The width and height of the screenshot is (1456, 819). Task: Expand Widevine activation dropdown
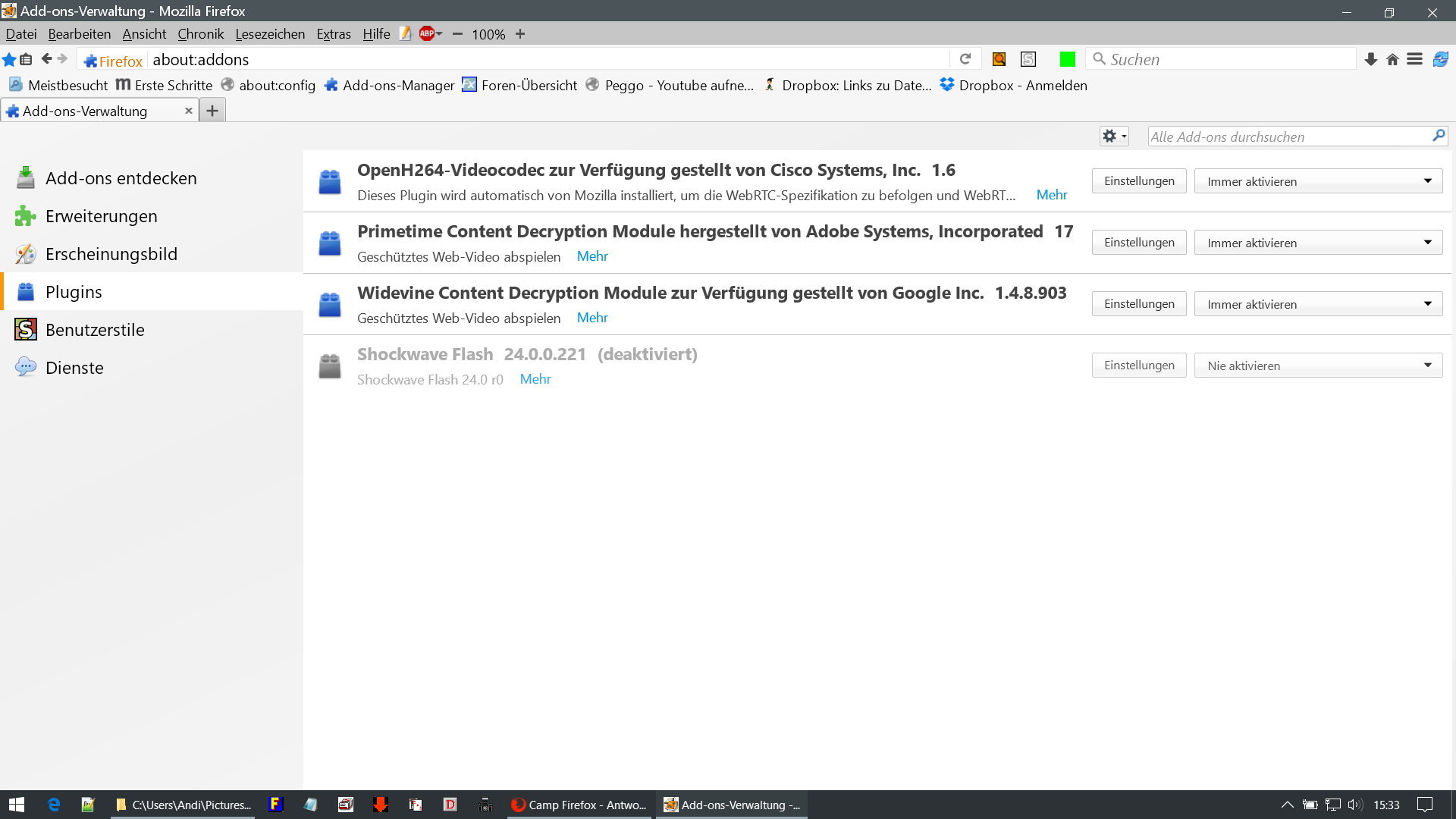pos(1318,304)
